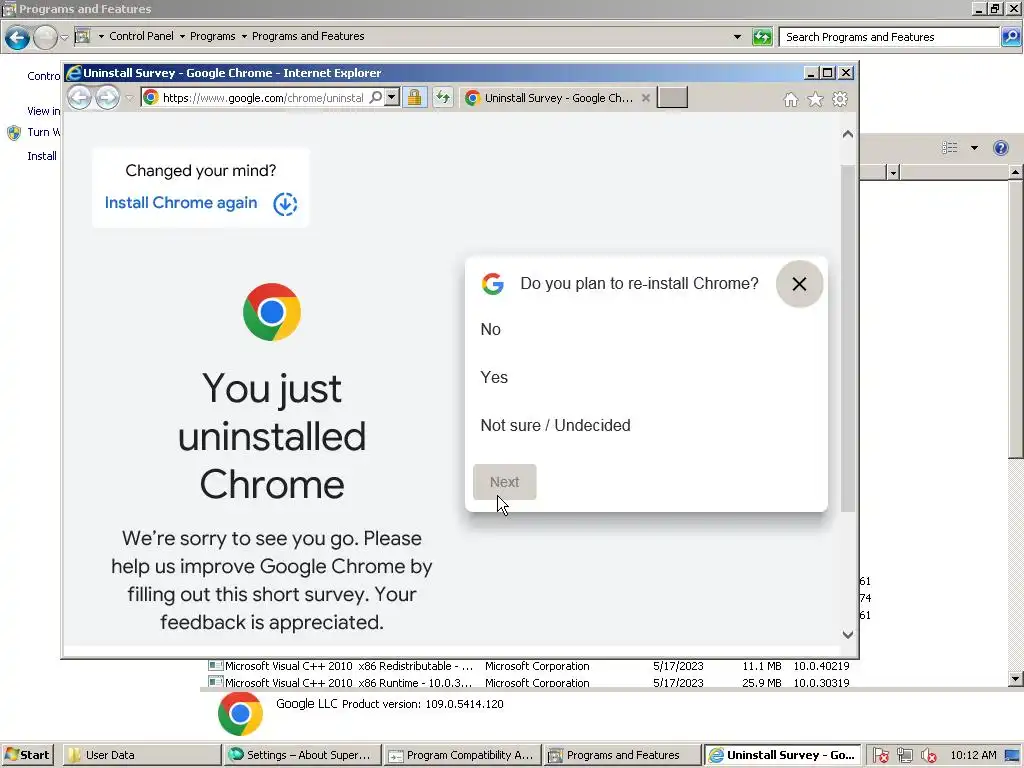Click the large Chrome logo on the page

(272, 312)
